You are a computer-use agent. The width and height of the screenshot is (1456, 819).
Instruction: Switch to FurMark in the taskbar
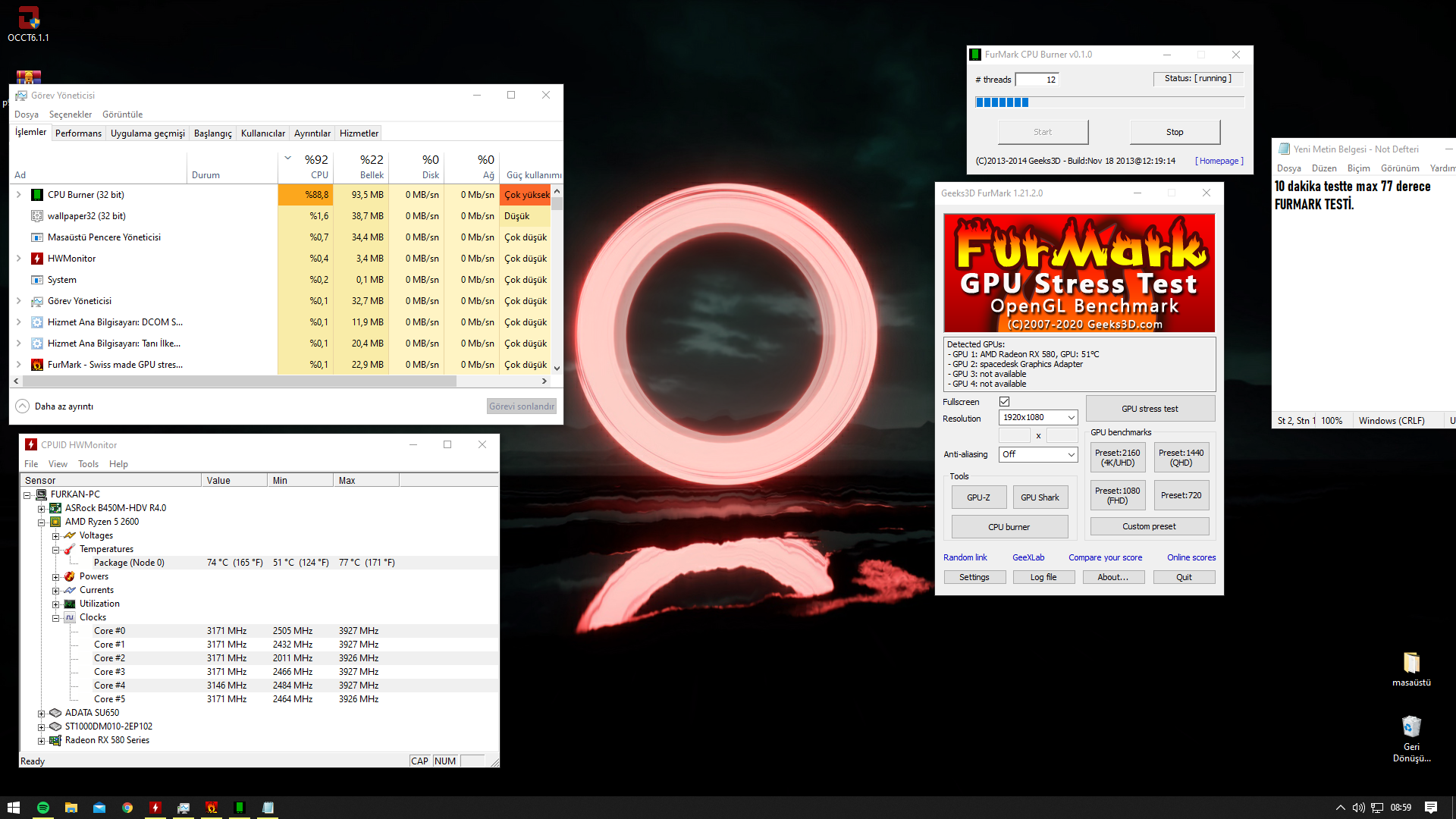(x=212, y=808)
